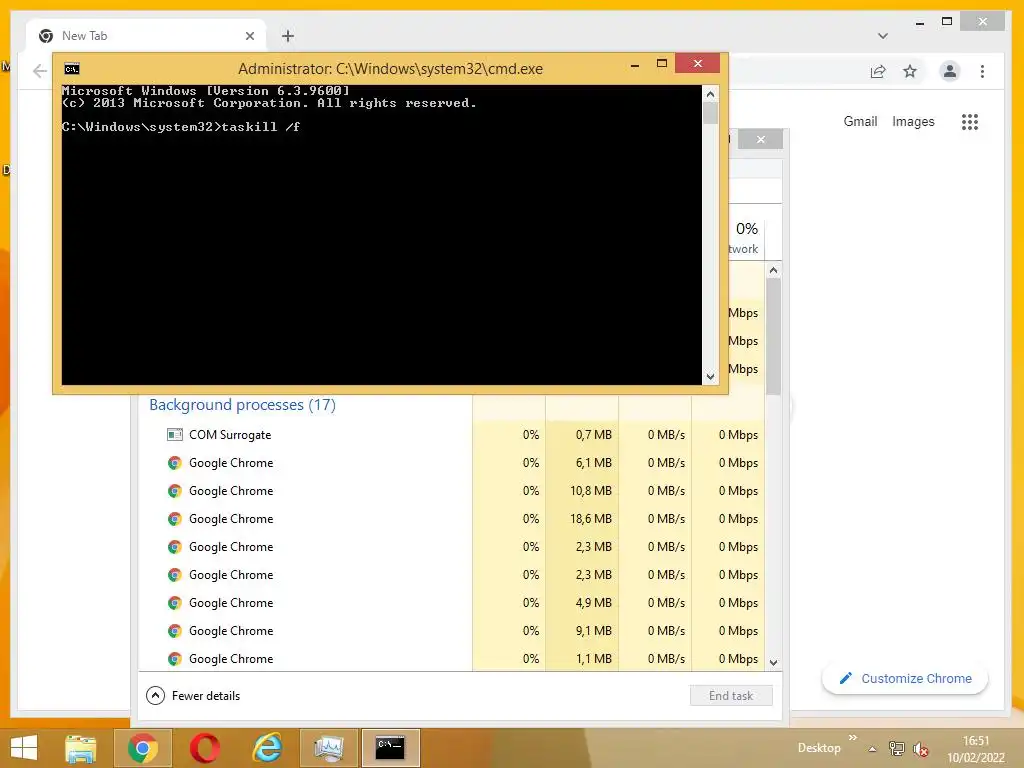Select the Google Chrome process using 18,6 MB
The width and height of the screenshot is (1024, 768).
coord(451,519)
